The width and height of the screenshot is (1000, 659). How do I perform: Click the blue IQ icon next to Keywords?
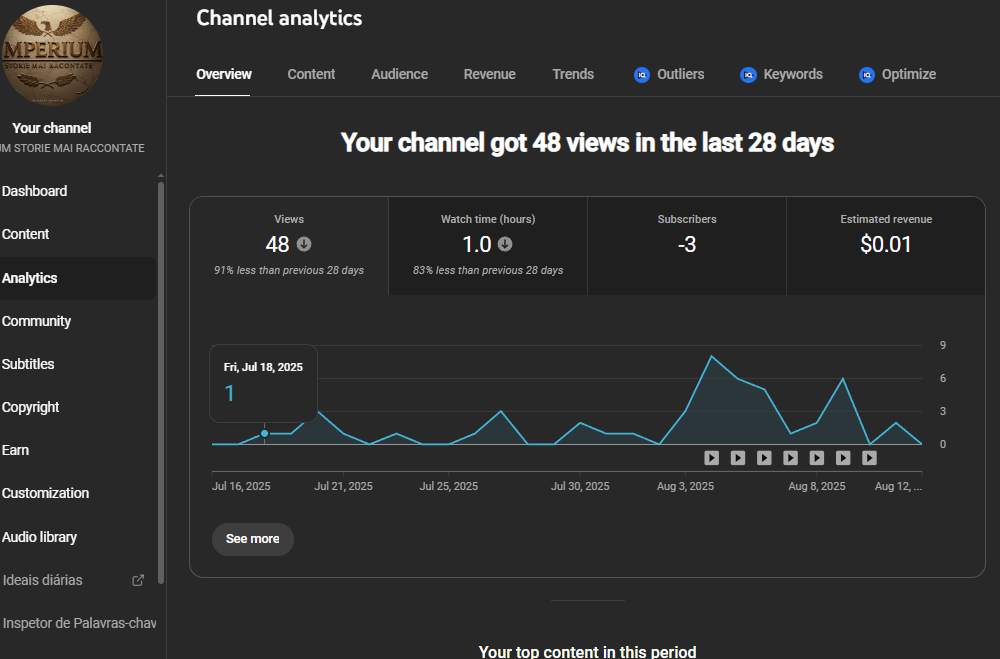(748, 75)
